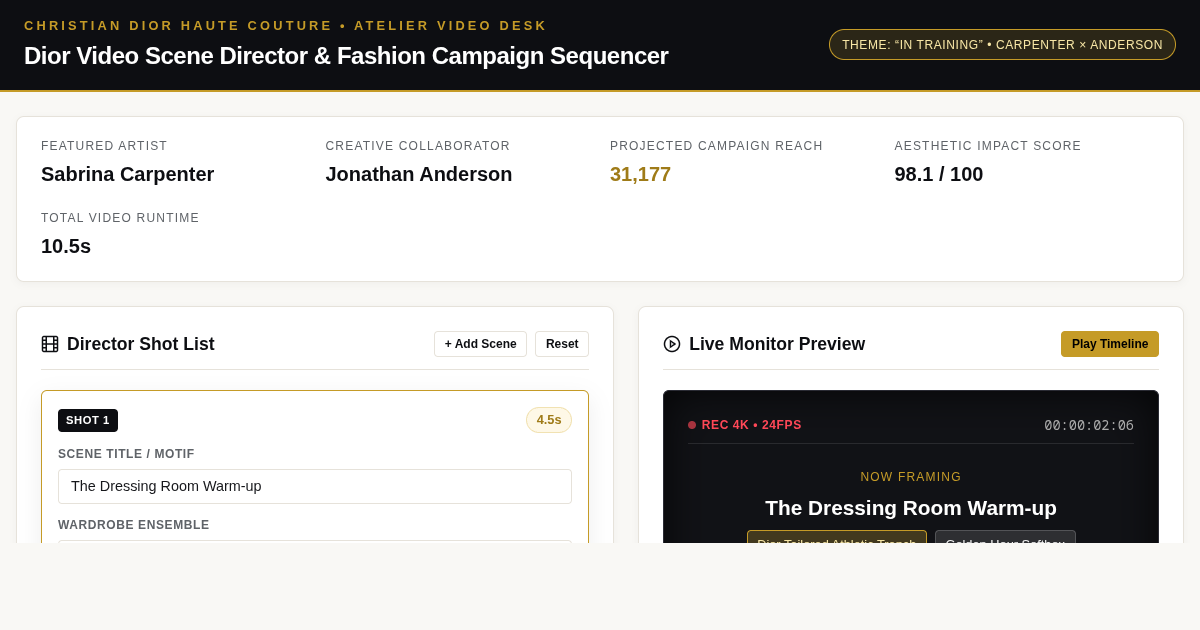
Task: Click the Dior Video Scene Director page title
Action: (x=346, y=56)
